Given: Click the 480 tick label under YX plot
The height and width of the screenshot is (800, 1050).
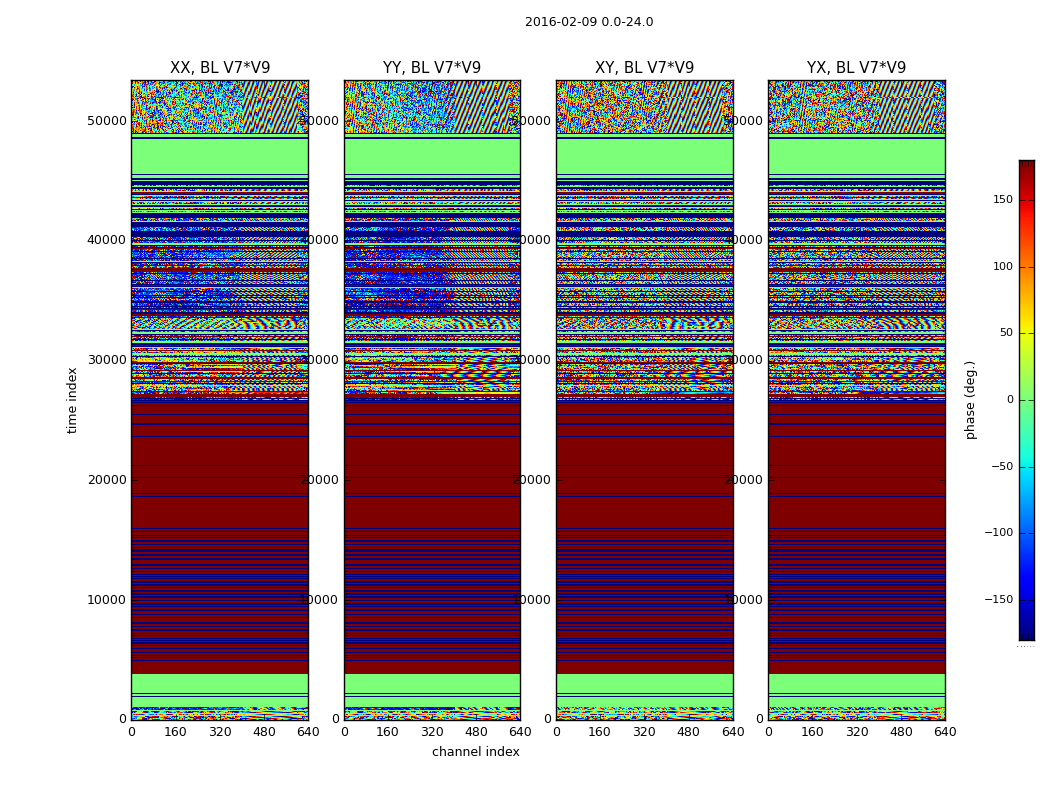Looking at the screenshot, I should pos(901,732).
